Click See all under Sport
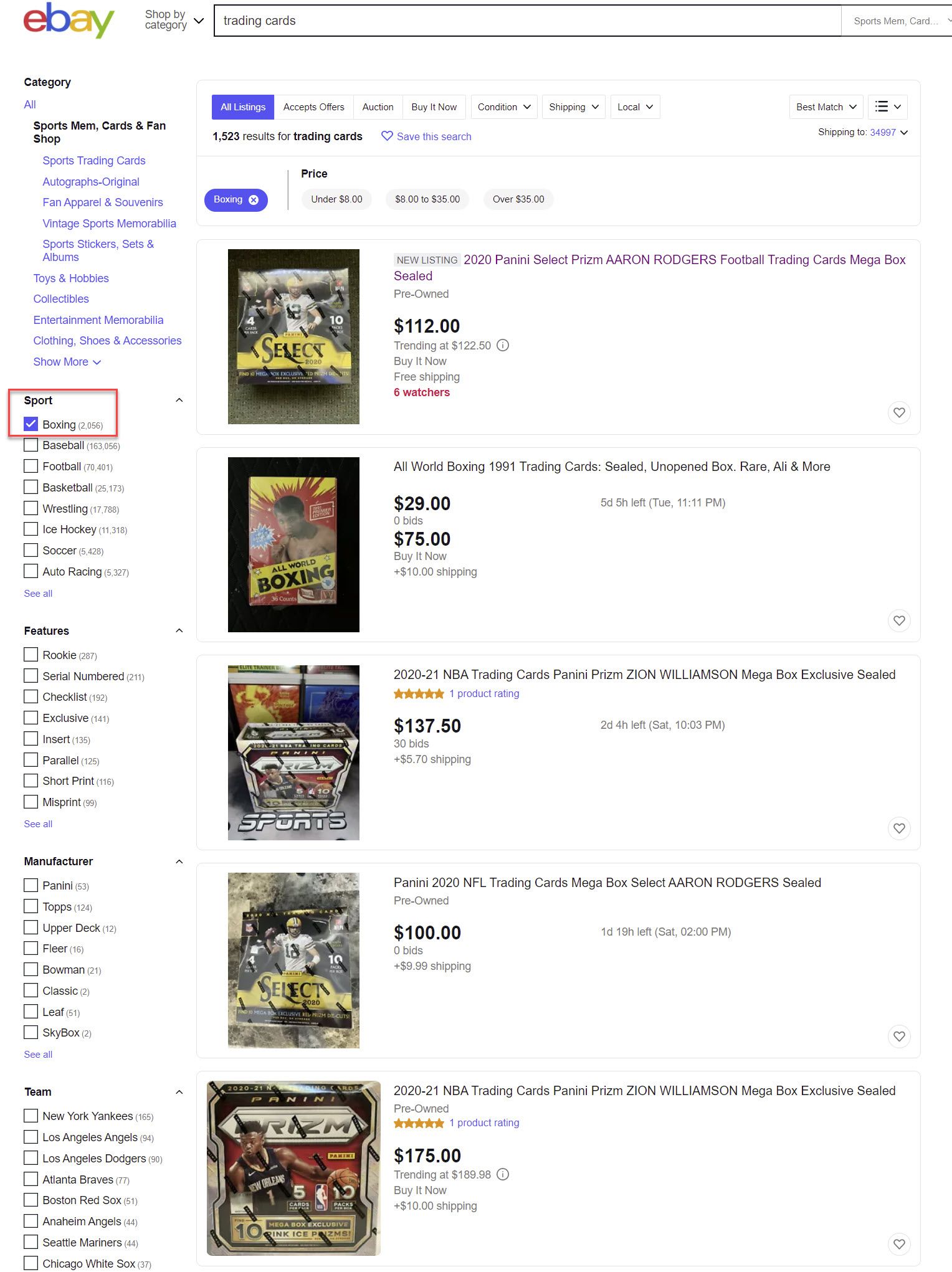Viewport: 952px width, 1272px height. click(x=38, y=594)
